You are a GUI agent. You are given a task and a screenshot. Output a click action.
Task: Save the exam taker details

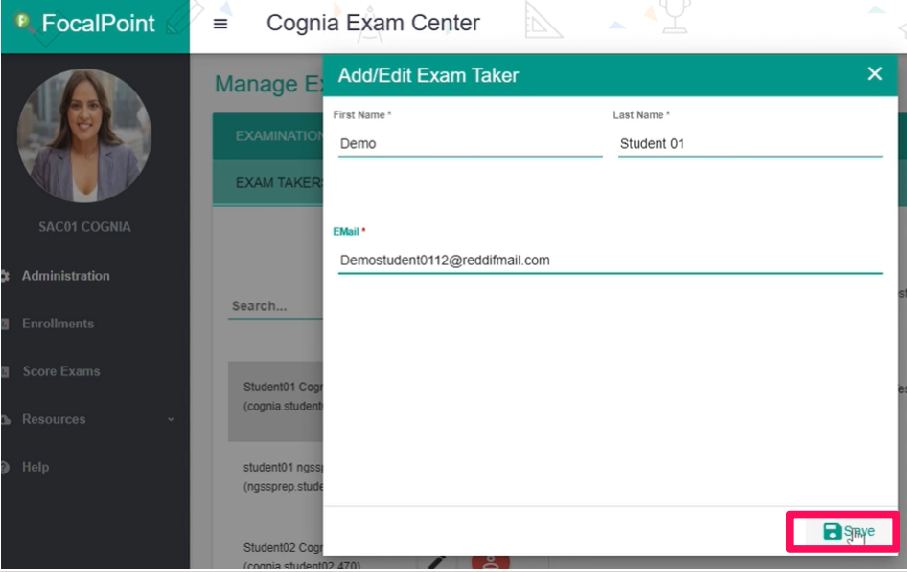pyautogui.click(x=848, y=532)
